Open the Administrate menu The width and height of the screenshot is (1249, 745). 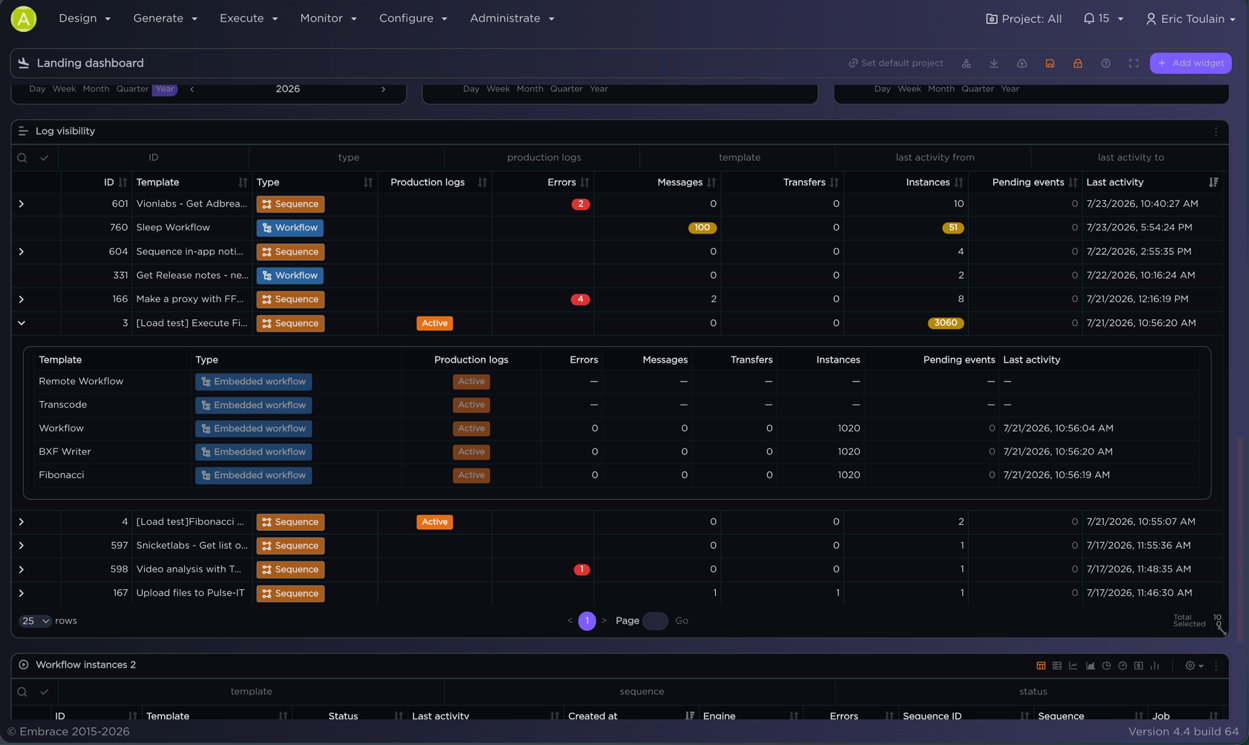(511, 18)
